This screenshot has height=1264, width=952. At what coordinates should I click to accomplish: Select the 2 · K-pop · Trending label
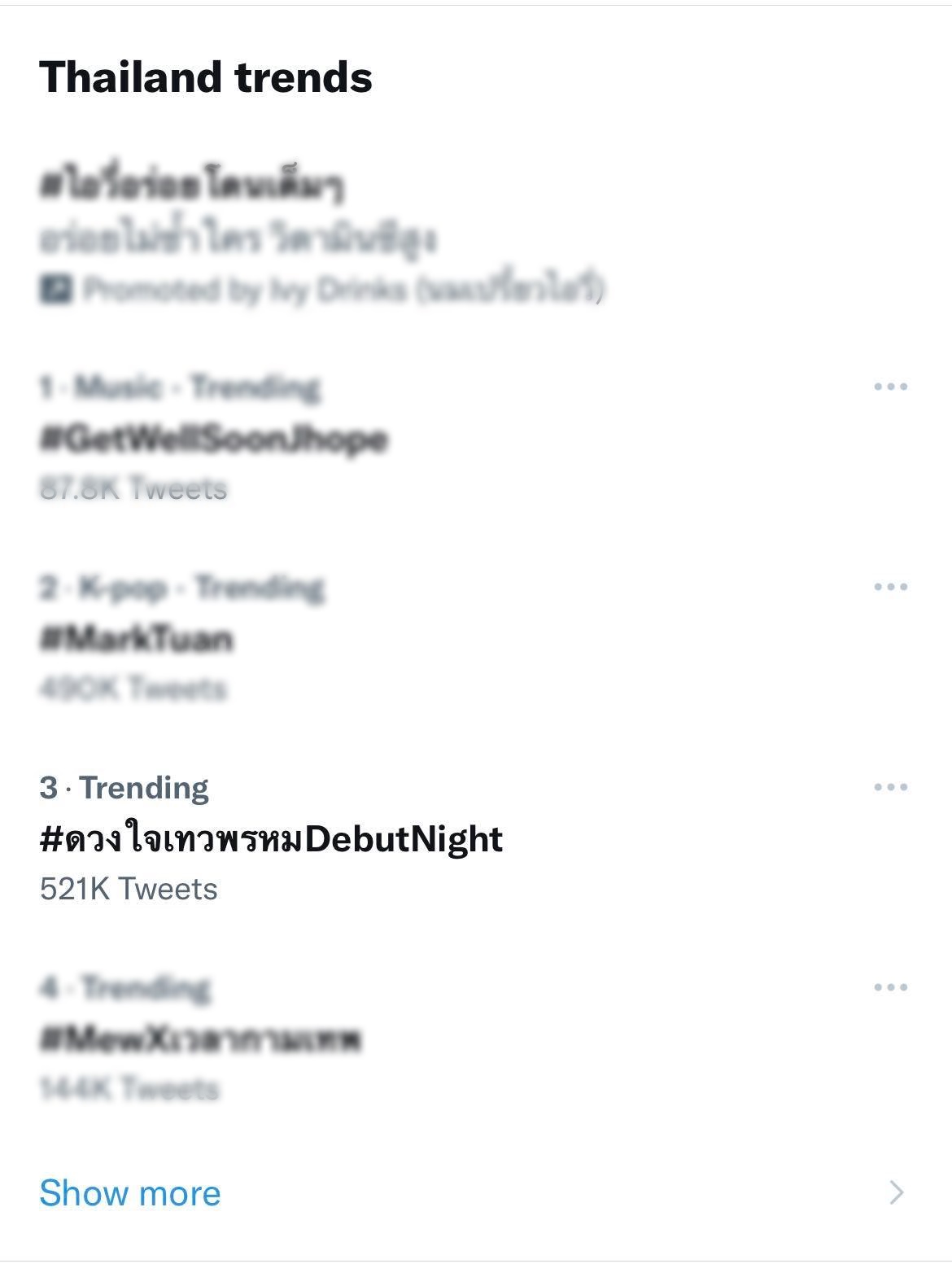tap(181, 588)
